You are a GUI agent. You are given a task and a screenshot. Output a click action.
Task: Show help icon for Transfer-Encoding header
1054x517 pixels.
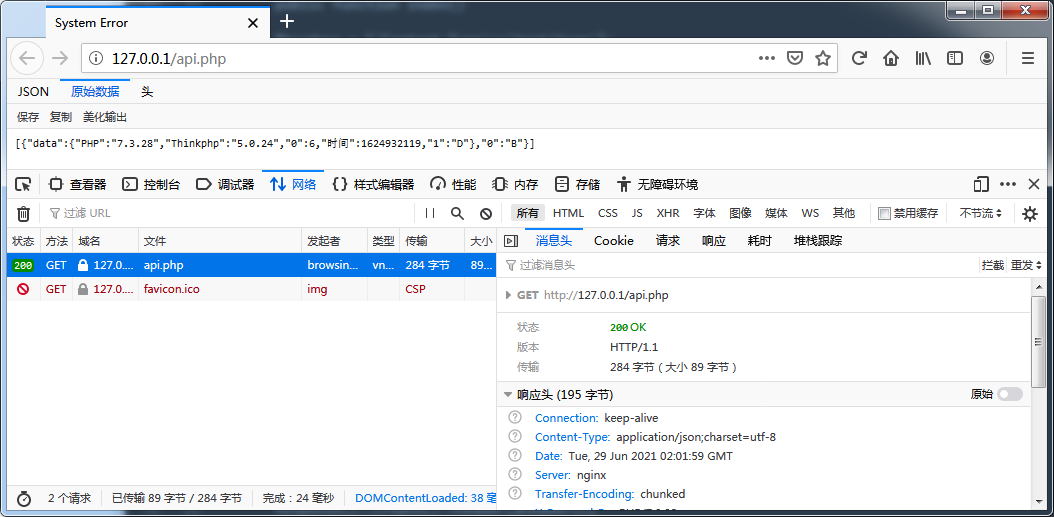click(516, 493)
